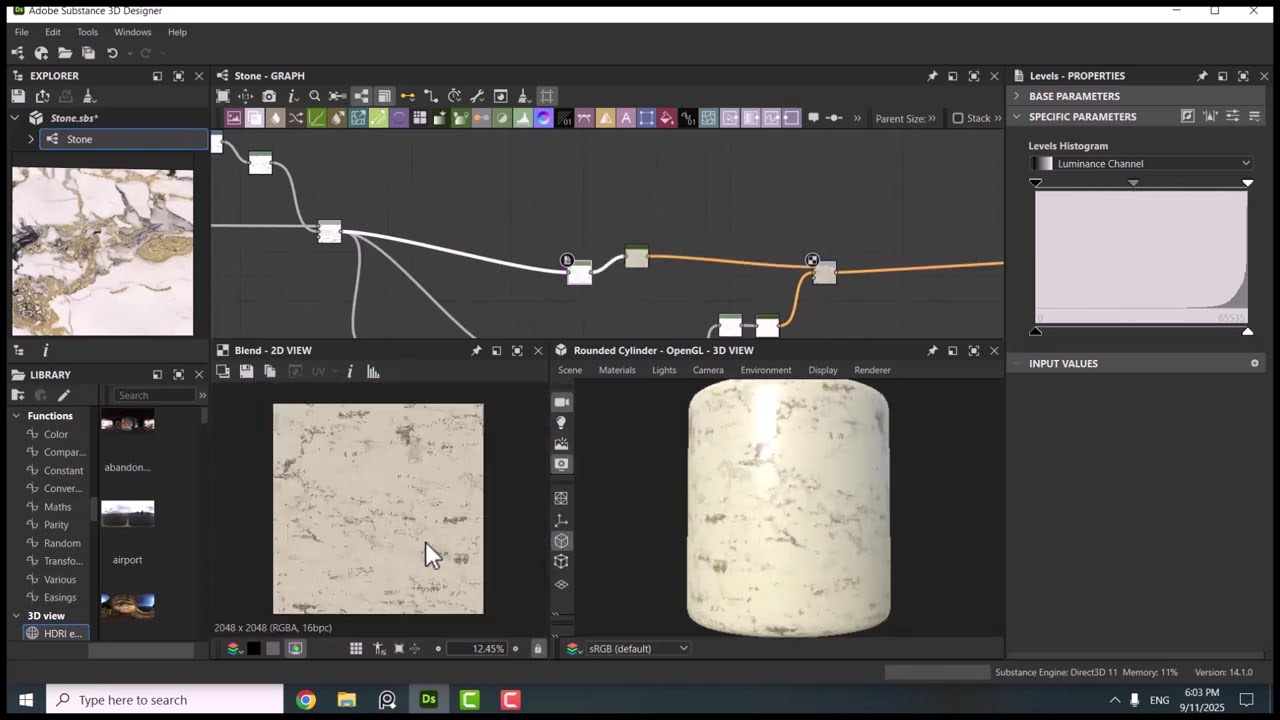Open the Windows menu
Viewport: 1280px width, 720px height.
(133, 32)
